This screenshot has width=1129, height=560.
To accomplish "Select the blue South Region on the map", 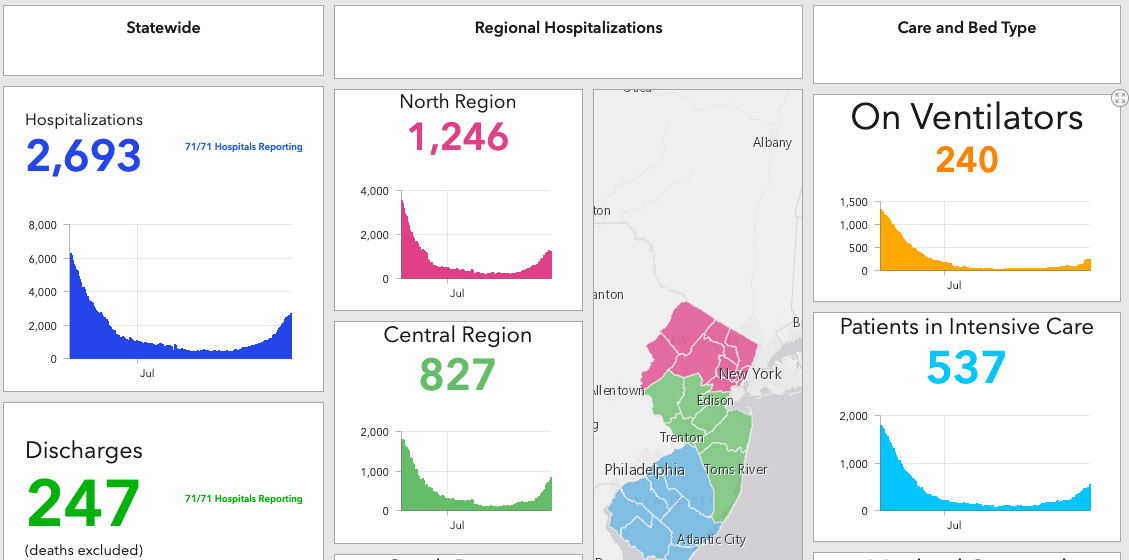I will pos(652,504).
